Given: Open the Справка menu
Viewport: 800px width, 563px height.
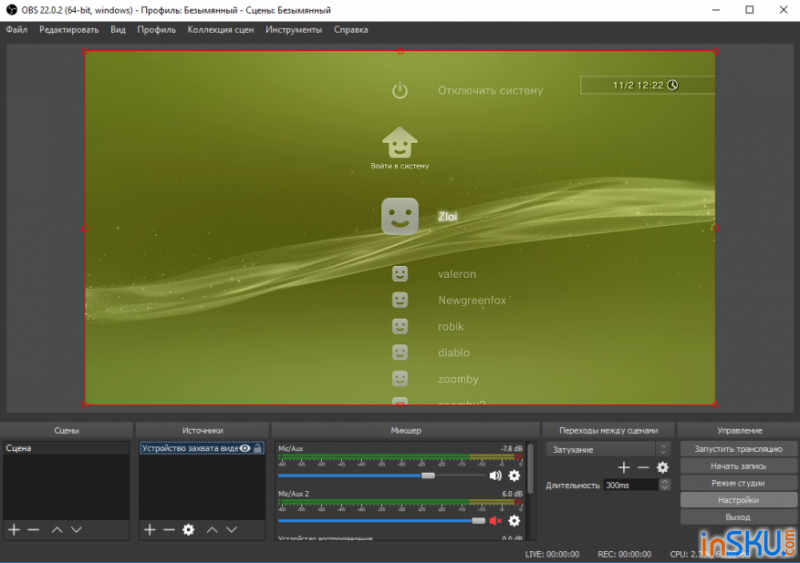Looking at the screenshot, I should point(351,30).
